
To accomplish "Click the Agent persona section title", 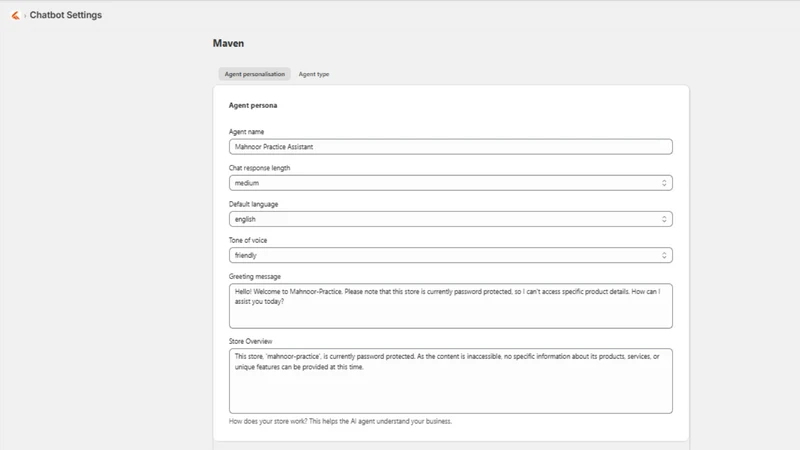I will (x=253, y=106).
